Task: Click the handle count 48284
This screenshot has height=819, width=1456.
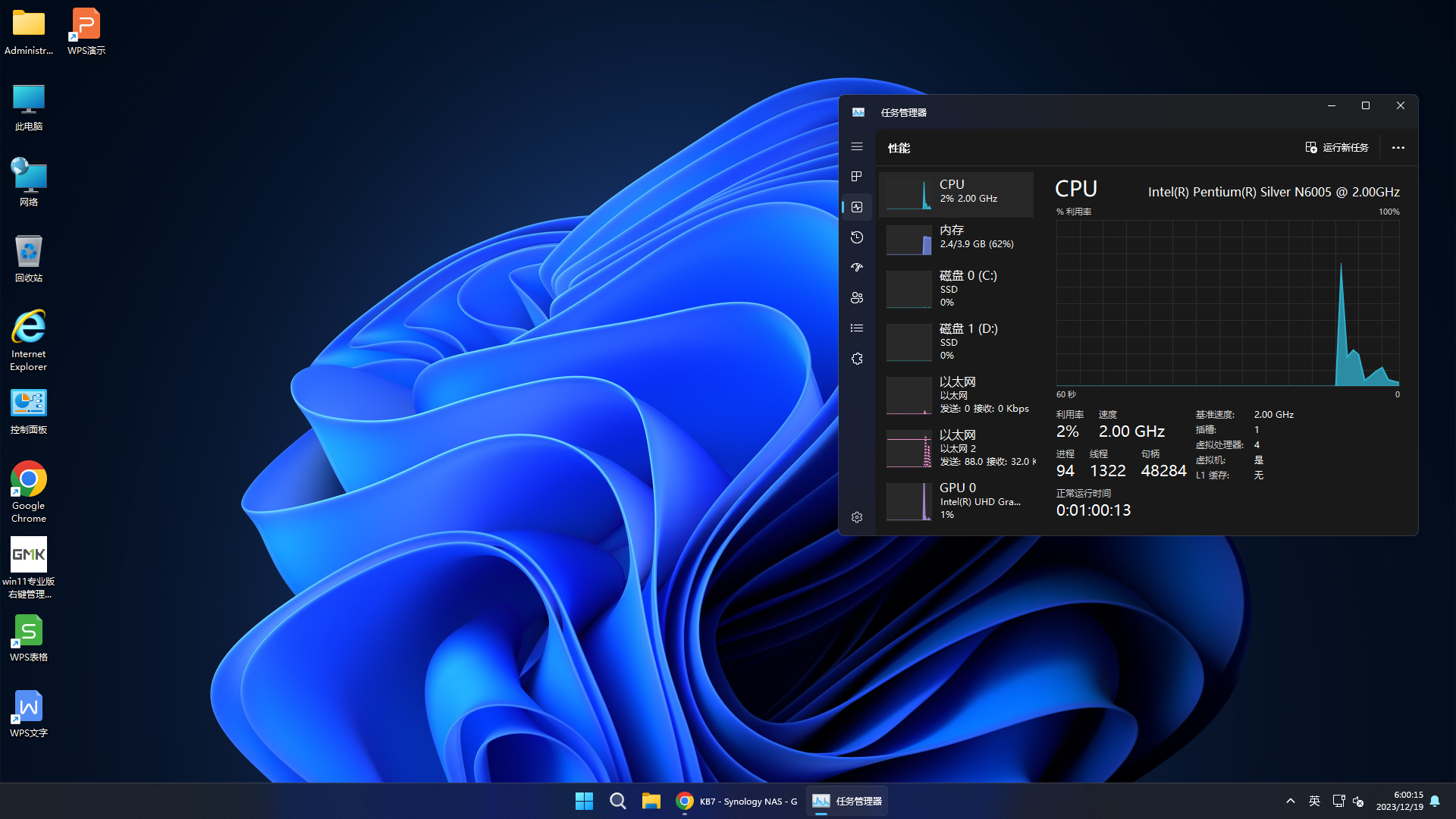Action: click(1163, 471)
